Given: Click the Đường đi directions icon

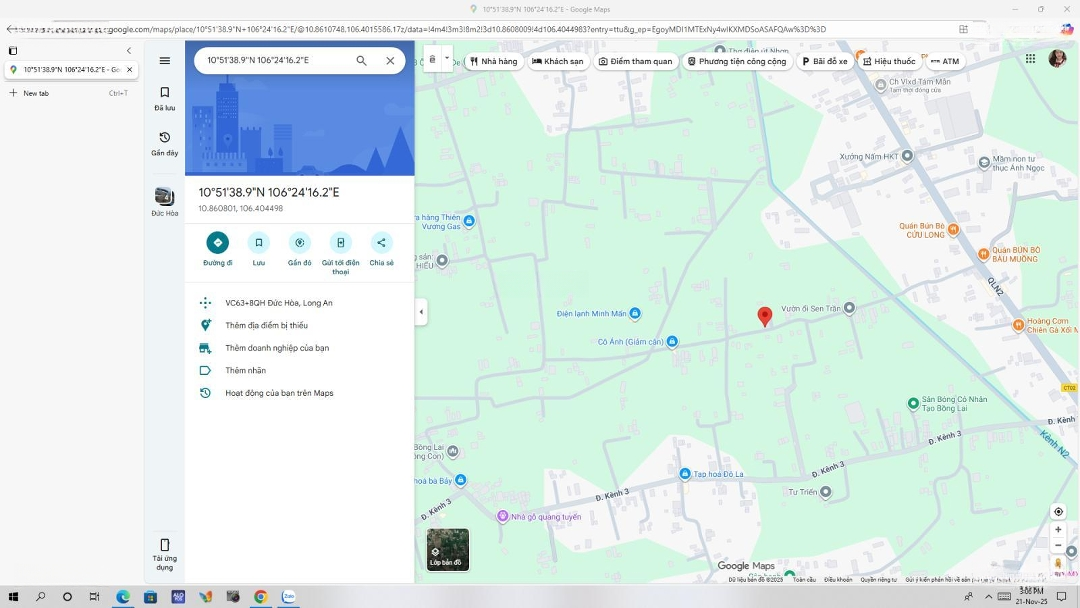Looking at the screenshot, I should pos(217,243).
